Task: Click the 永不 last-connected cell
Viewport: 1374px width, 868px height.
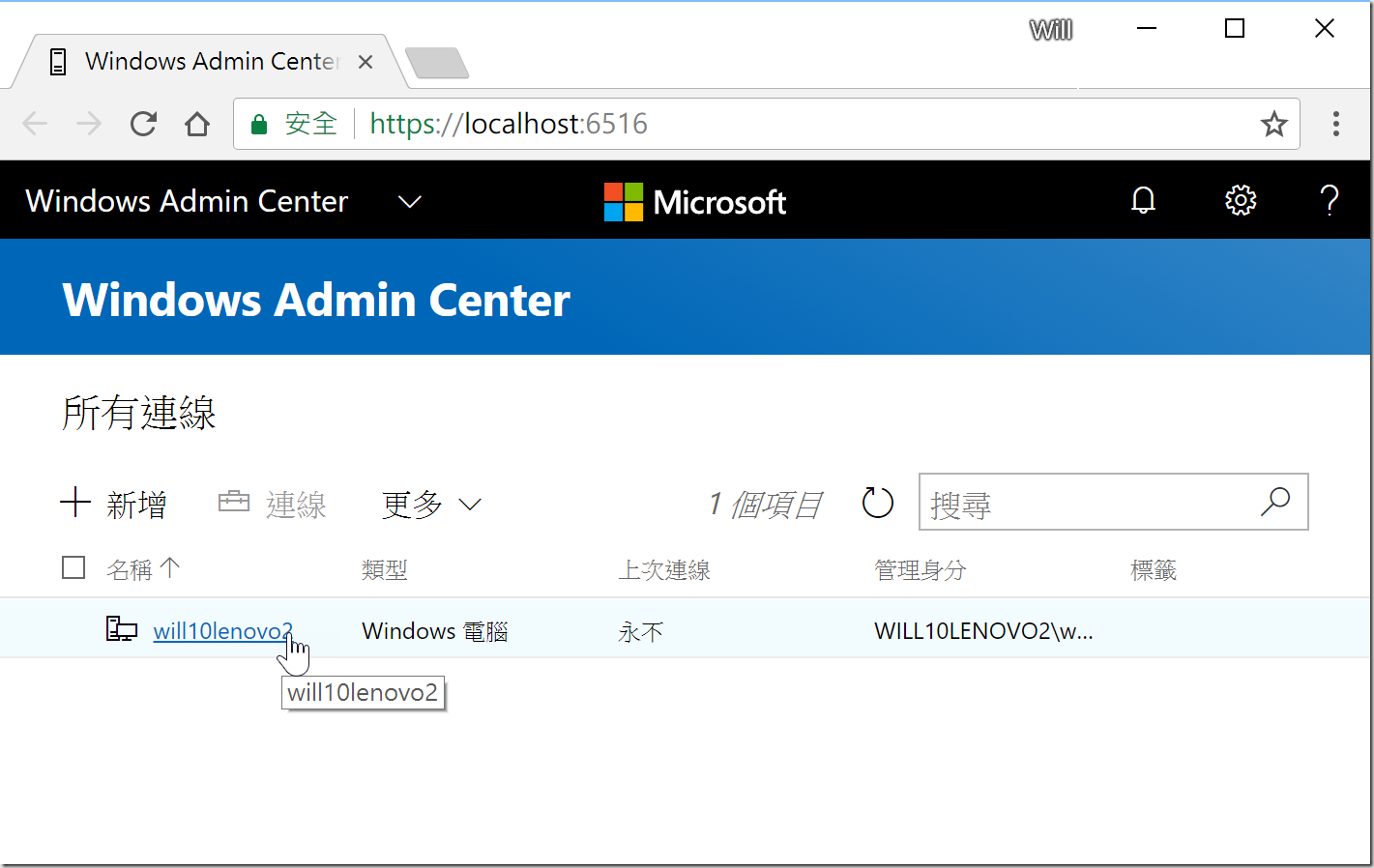Action: pyautogui.click(x=641, y=632)
